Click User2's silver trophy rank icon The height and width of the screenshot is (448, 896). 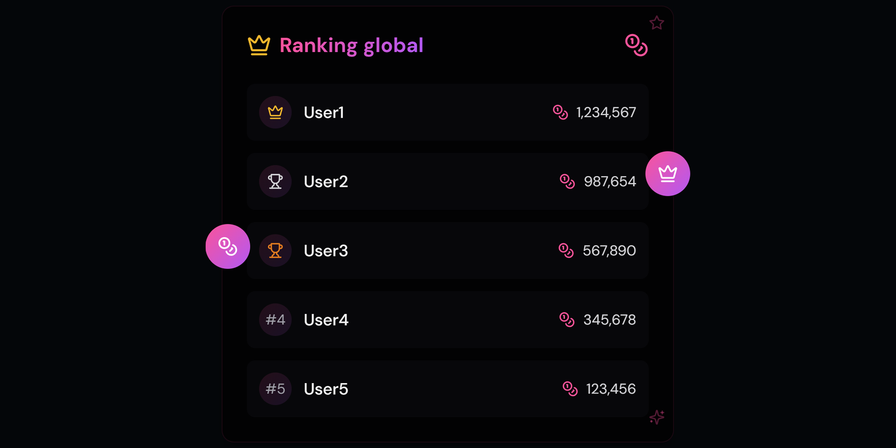point(275,182)
